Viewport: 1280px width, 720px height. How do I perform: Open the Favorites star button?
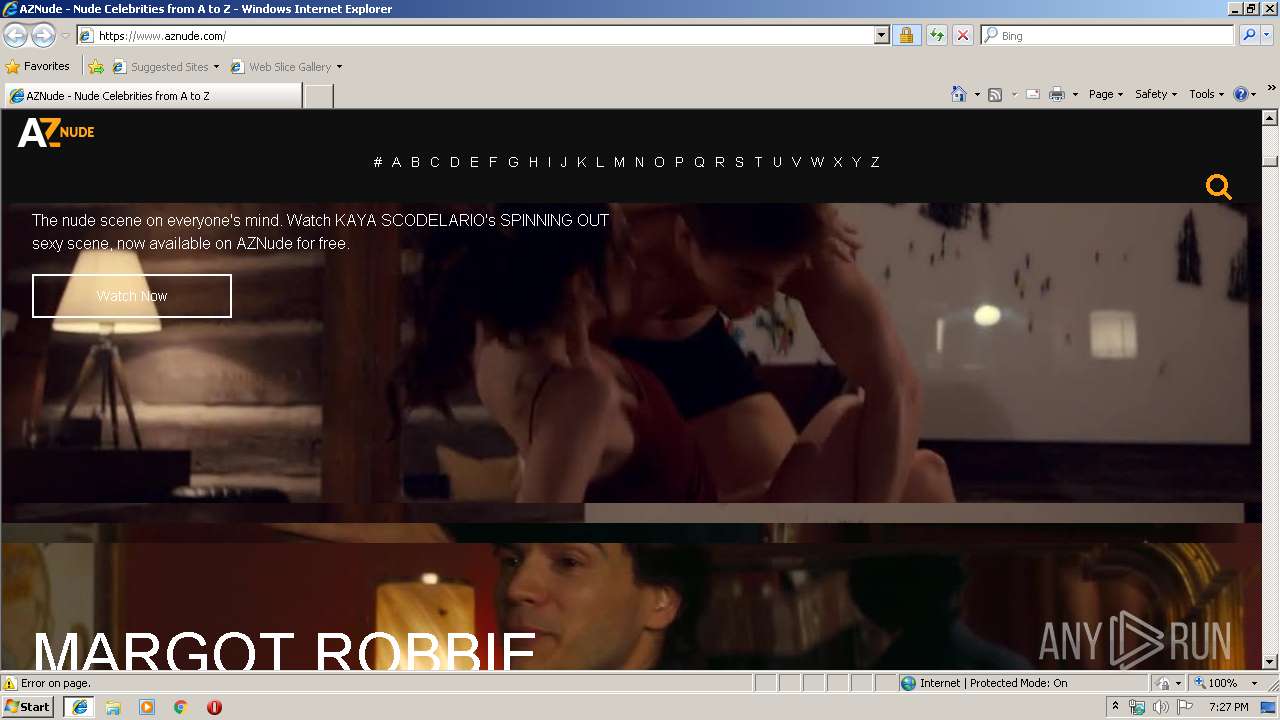[38, 66]
